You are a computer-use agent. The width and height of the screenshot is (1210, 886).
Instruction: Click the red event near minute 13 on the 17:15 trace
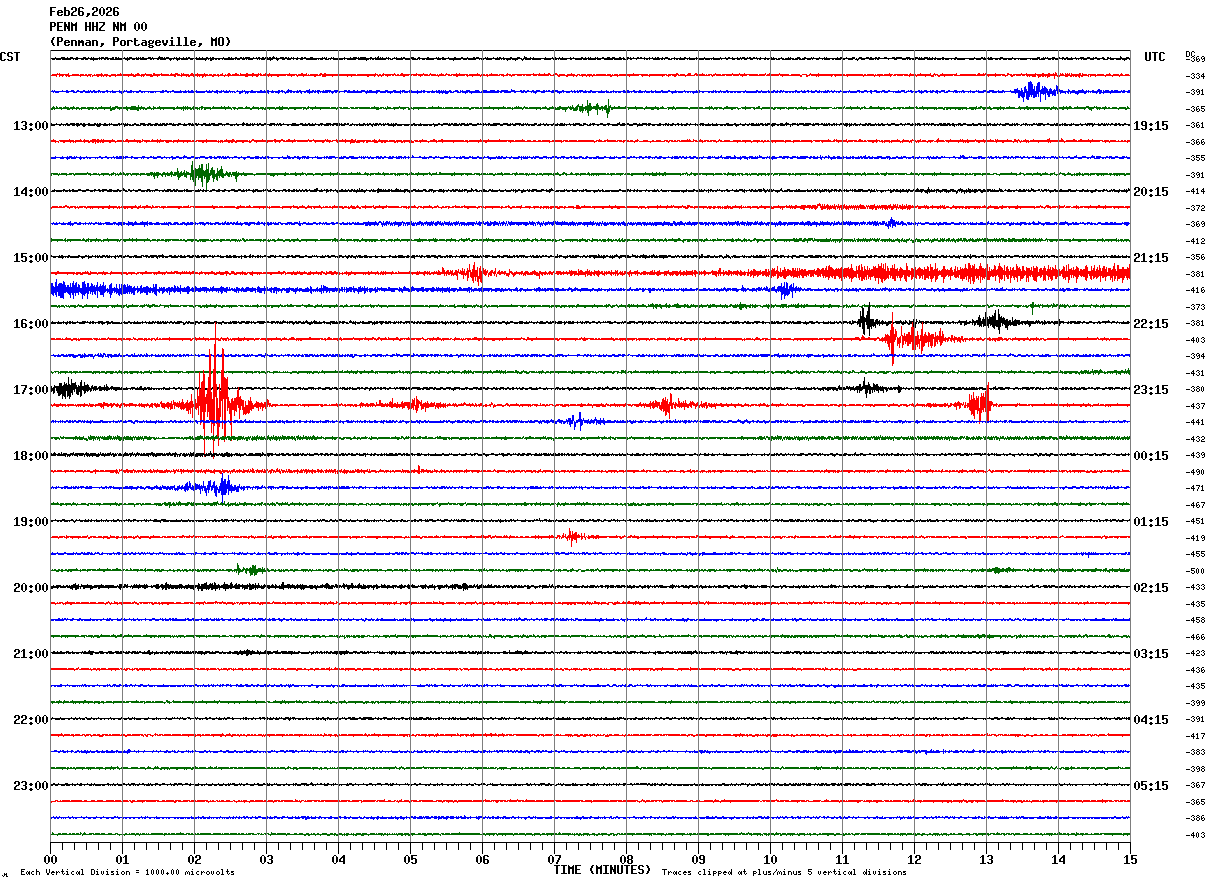[x=980, y=405]
